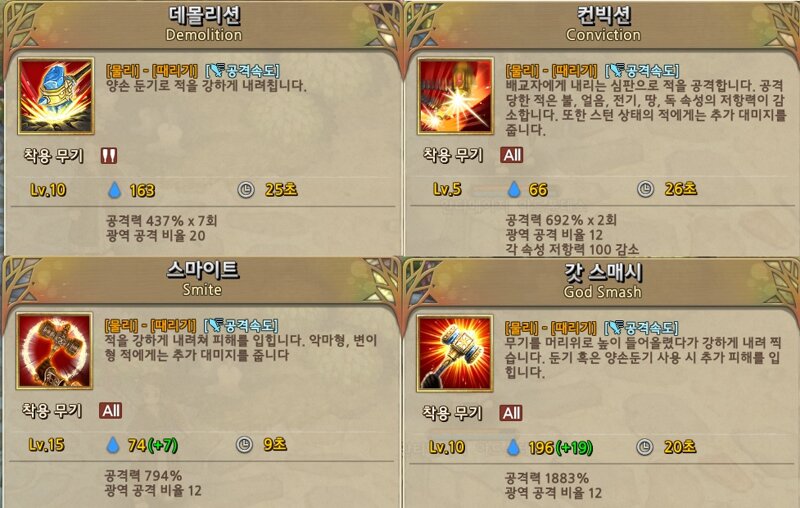Click the Demolition attack speed tag
This screenshot has height=508, width=800.
pos(243,70)
